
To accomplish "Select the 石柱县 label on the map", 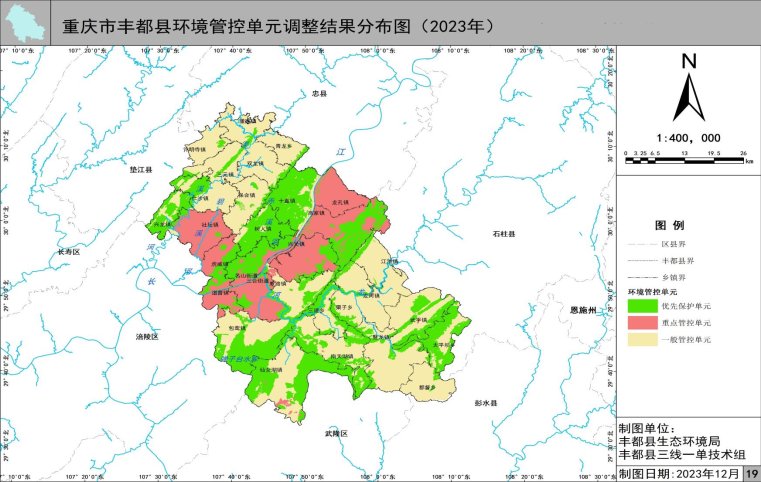I will (x=503, y=234).
